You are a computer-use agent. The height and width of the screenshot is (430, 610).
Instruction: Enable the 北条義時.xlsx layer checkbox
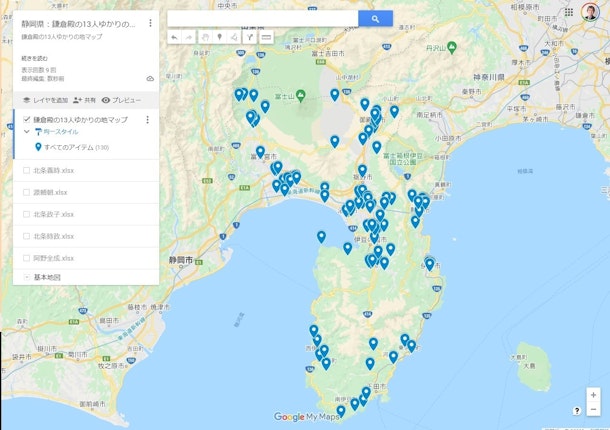(x=27, y=170)
